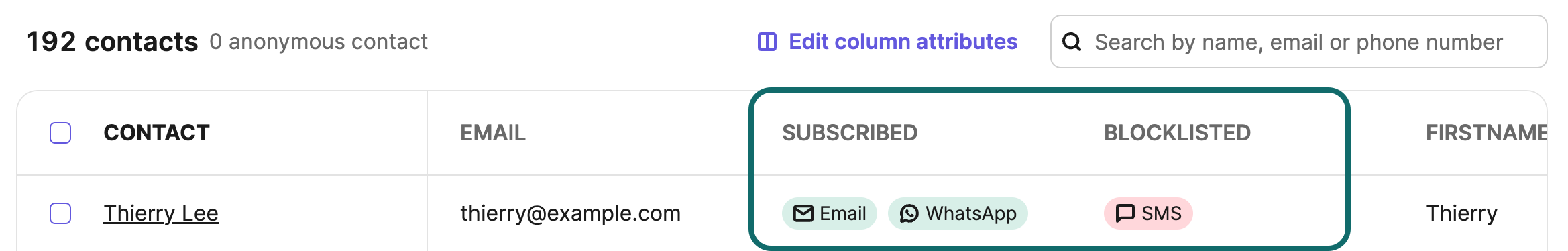Click the FIRSTNAME column header
Screen dimensions: 1568x251
(1486, 133)
